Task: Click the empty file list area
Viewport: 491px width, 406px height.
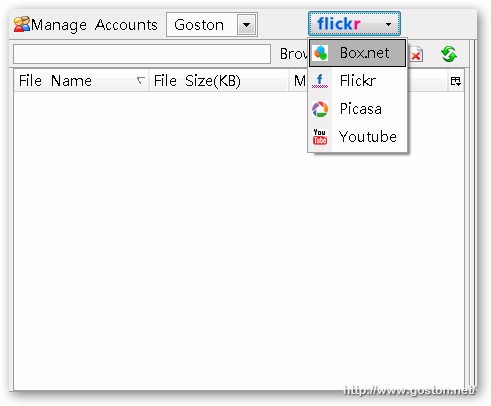Action: (239, 240)
